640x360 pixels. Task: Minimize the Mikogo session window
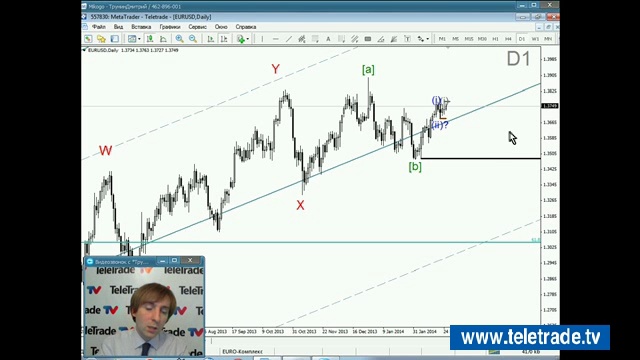point(522,5)
